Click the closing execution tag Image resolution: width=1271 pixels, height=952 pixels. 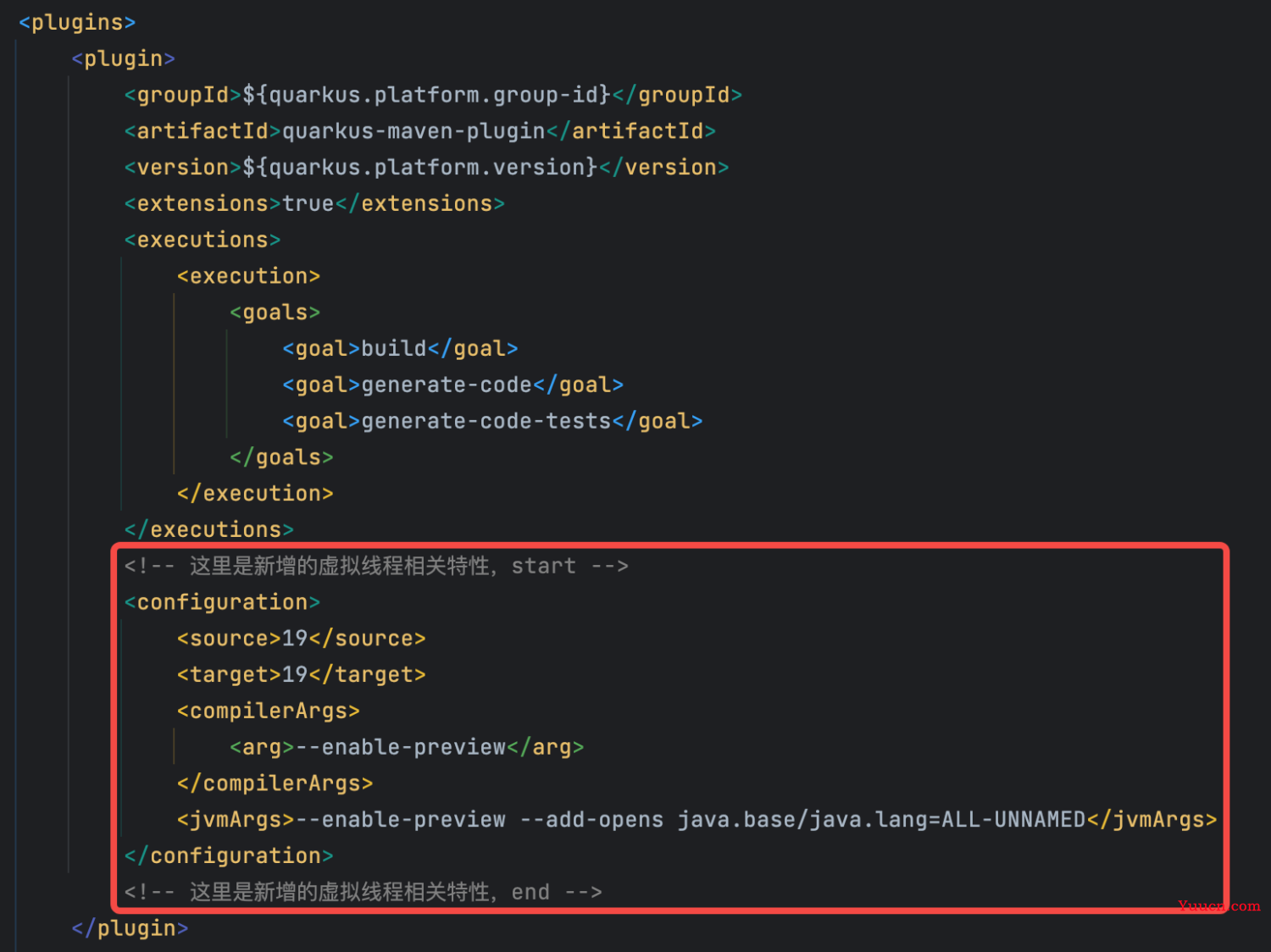point(255,494)
